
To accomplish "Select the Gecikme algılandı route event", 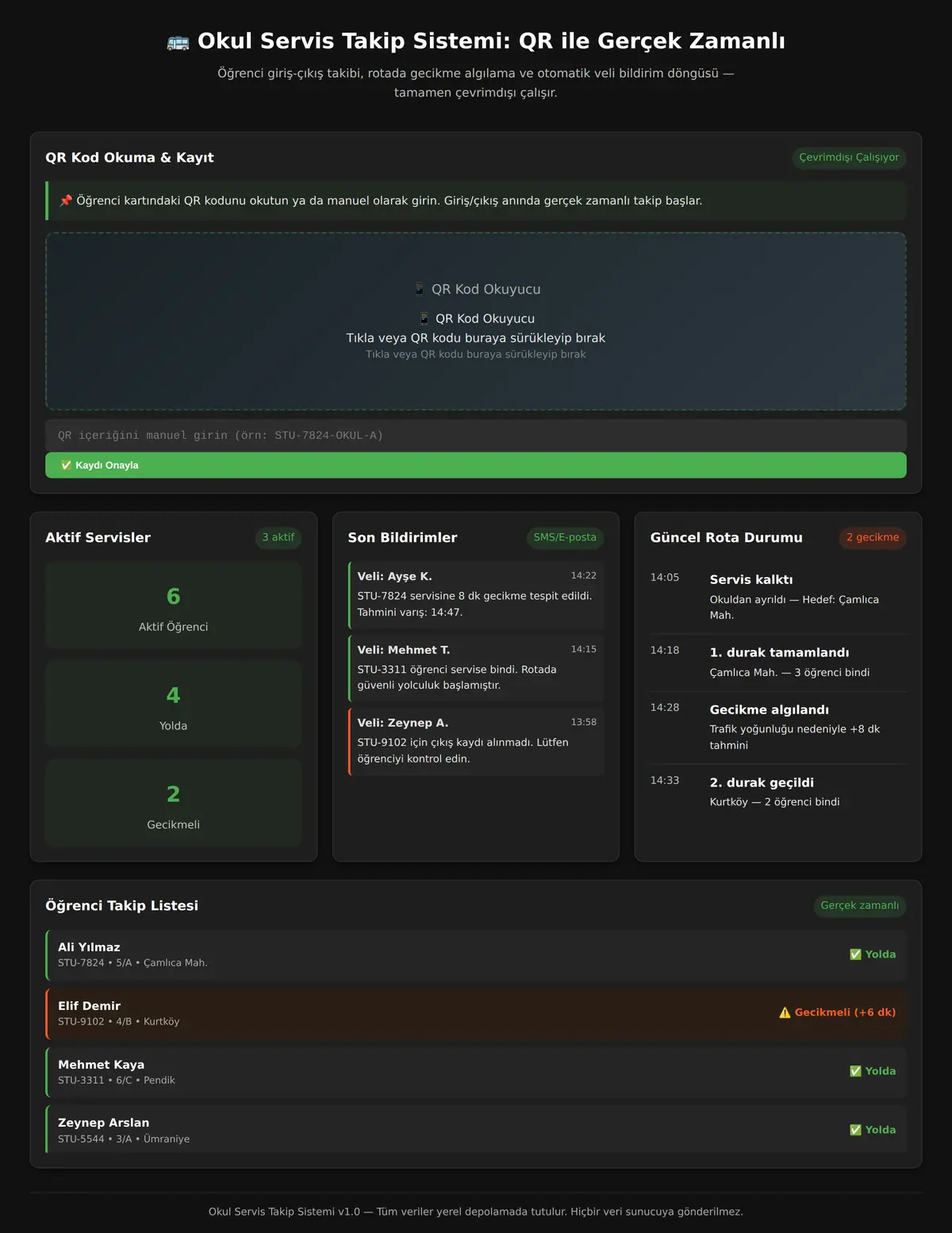I will point(778,728).
